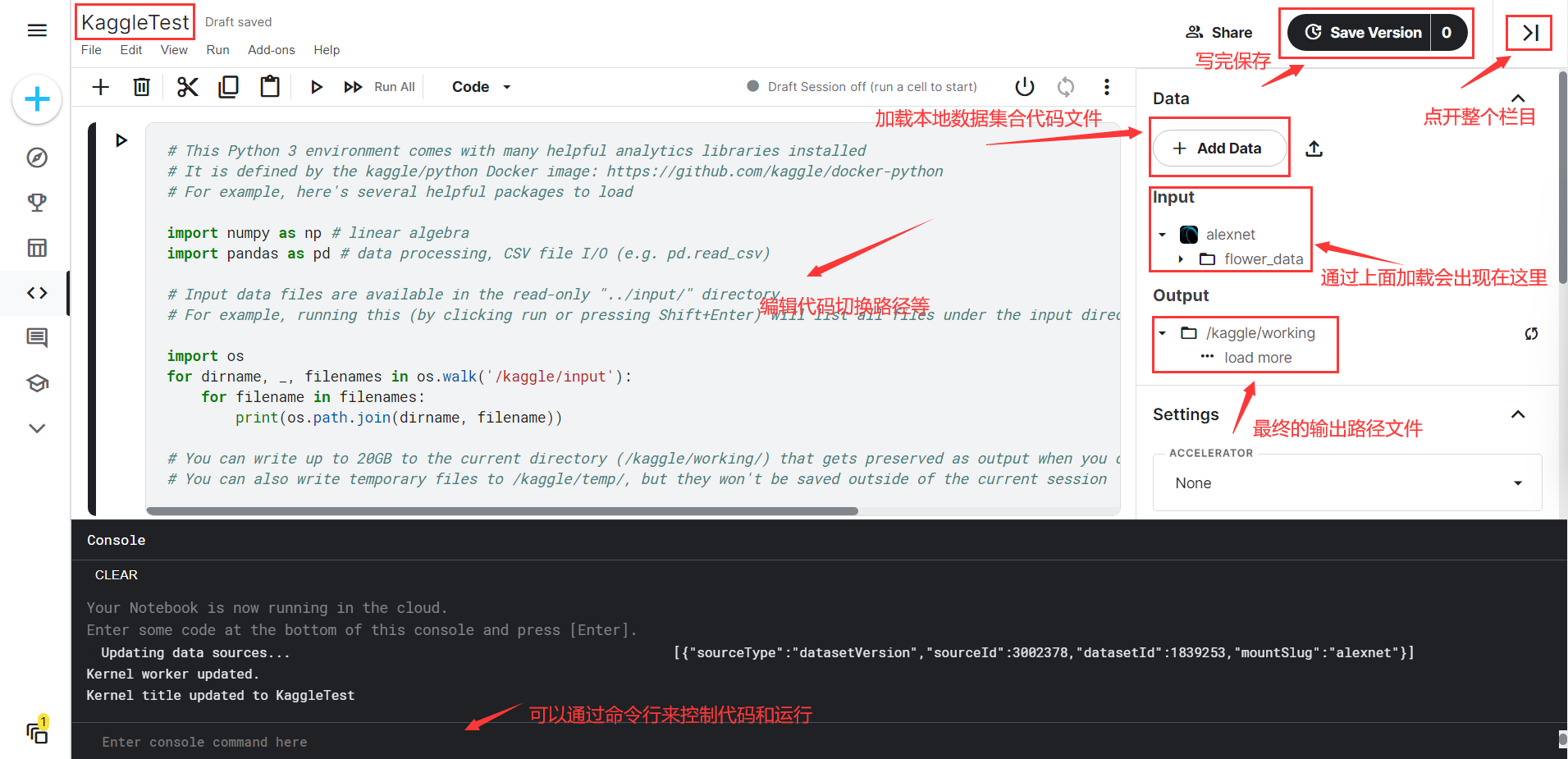The image size is (1568, 759).
Task: Open the table Datasets sidebar icon
Action: pos(37,248)
